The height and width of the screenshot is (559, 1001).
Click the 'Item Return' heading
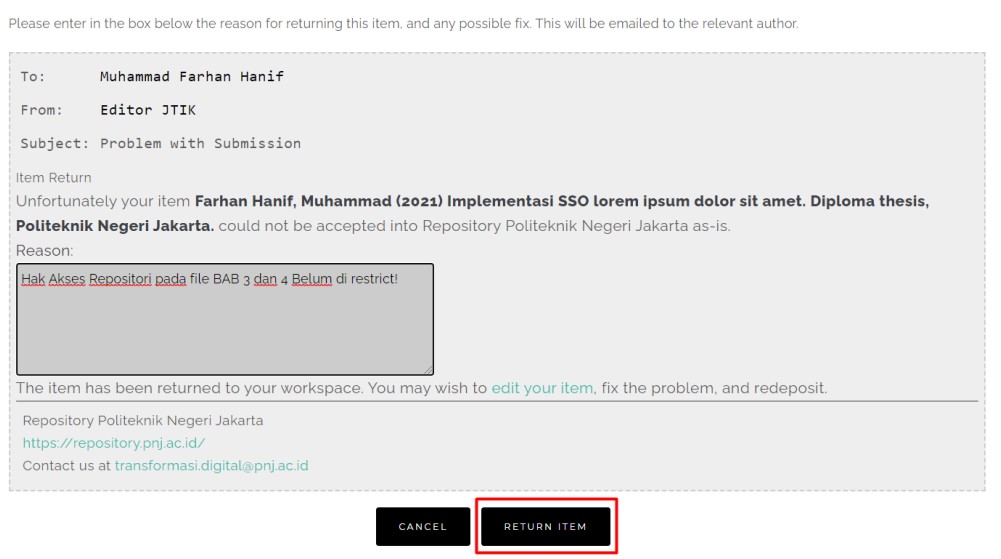click(53, 178)
